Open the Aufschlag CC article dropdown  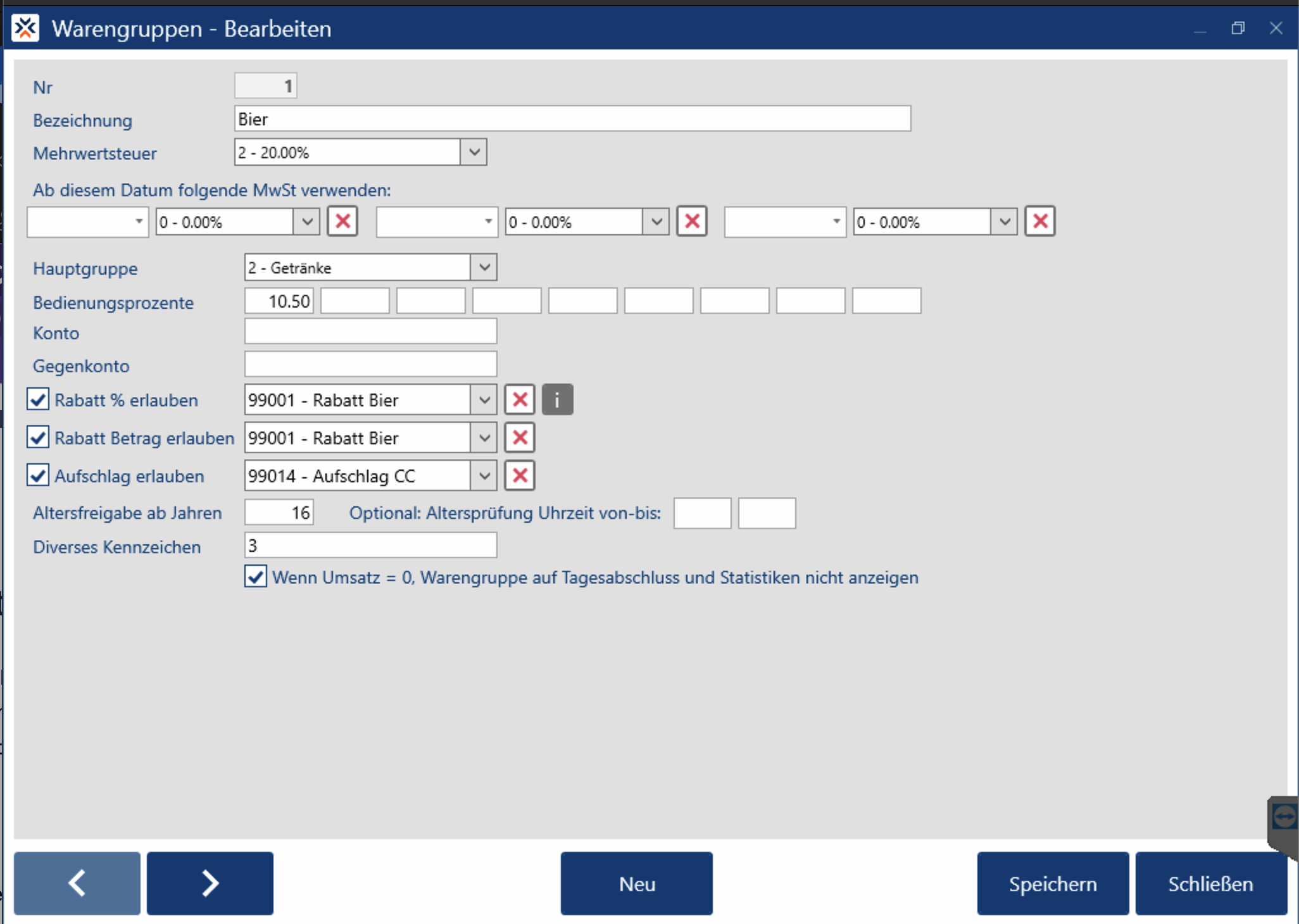484,476
